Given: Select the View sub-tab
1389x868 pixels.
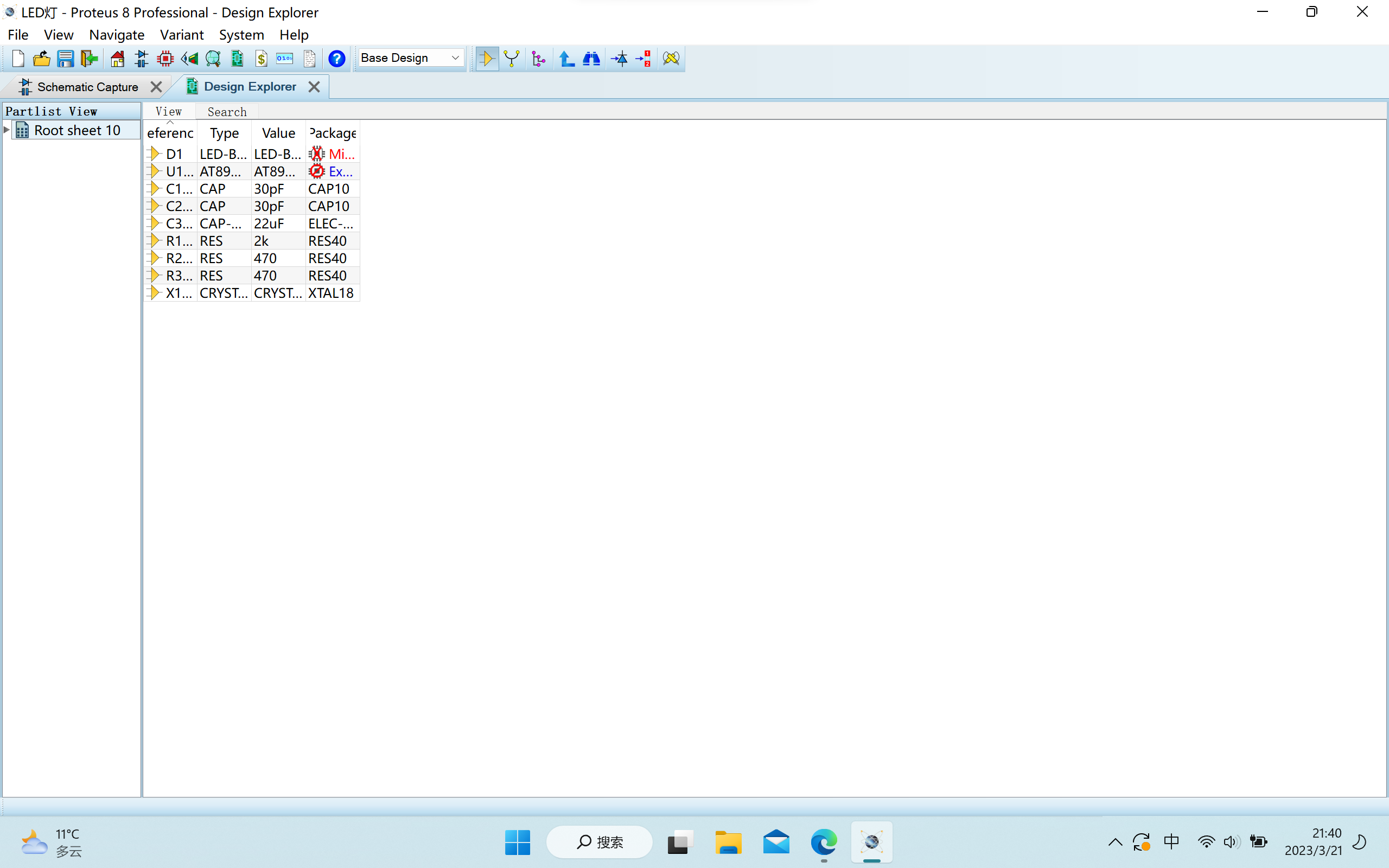Looking at the screenshot, I should 169,111.
